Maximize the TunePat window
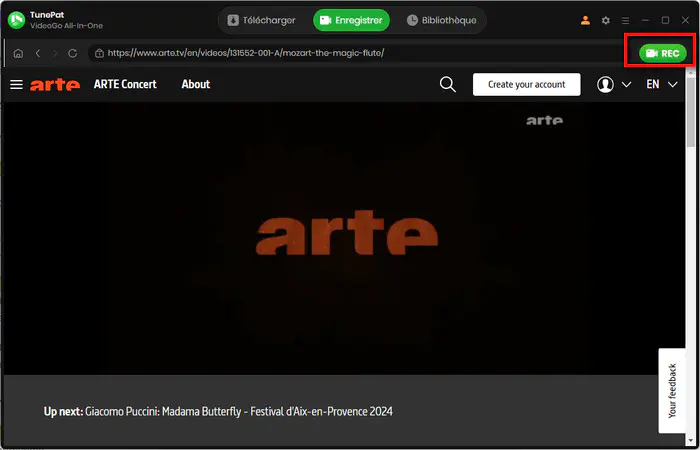Screen dimensions: 700x450 [x=665, y=20]
